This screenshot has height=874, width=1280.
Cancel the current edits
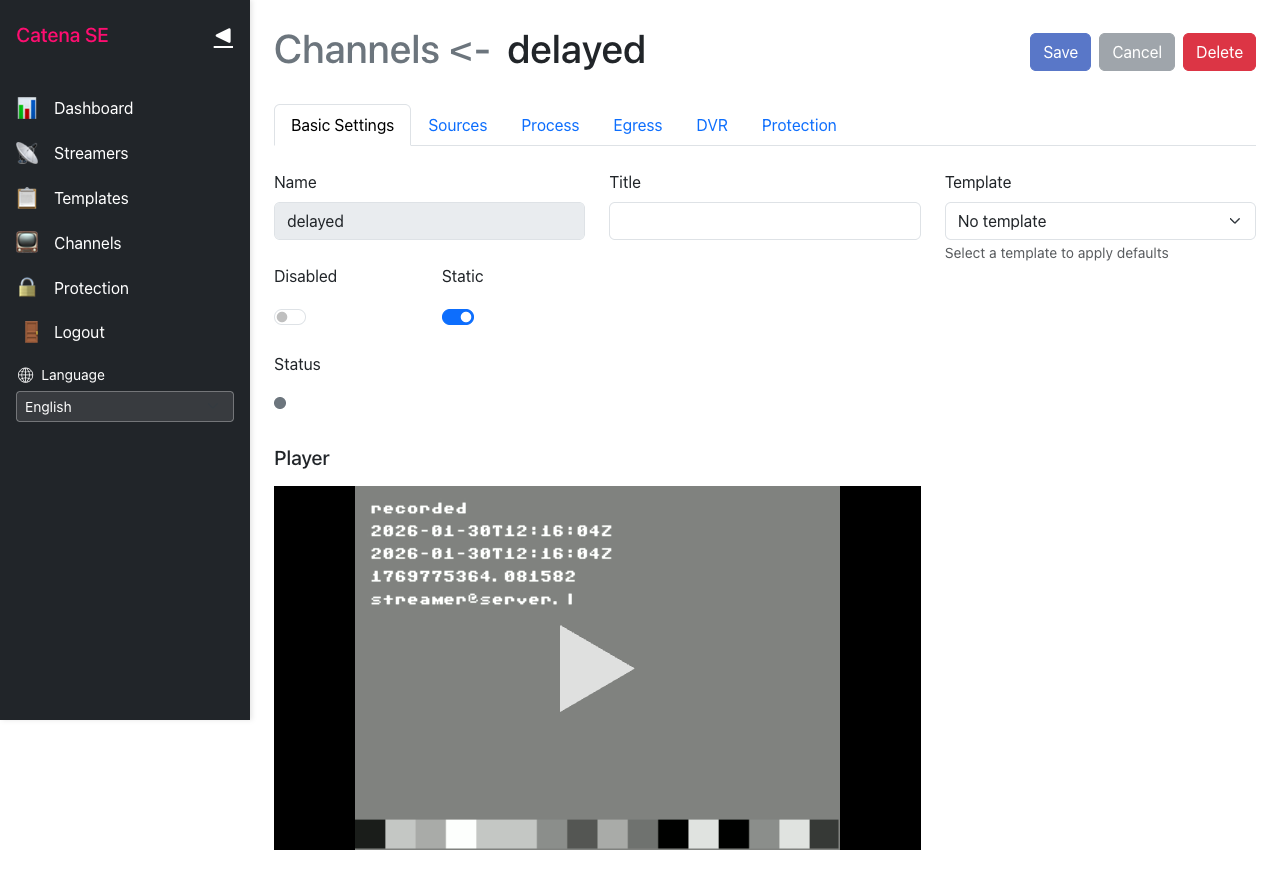point(1136,52)
